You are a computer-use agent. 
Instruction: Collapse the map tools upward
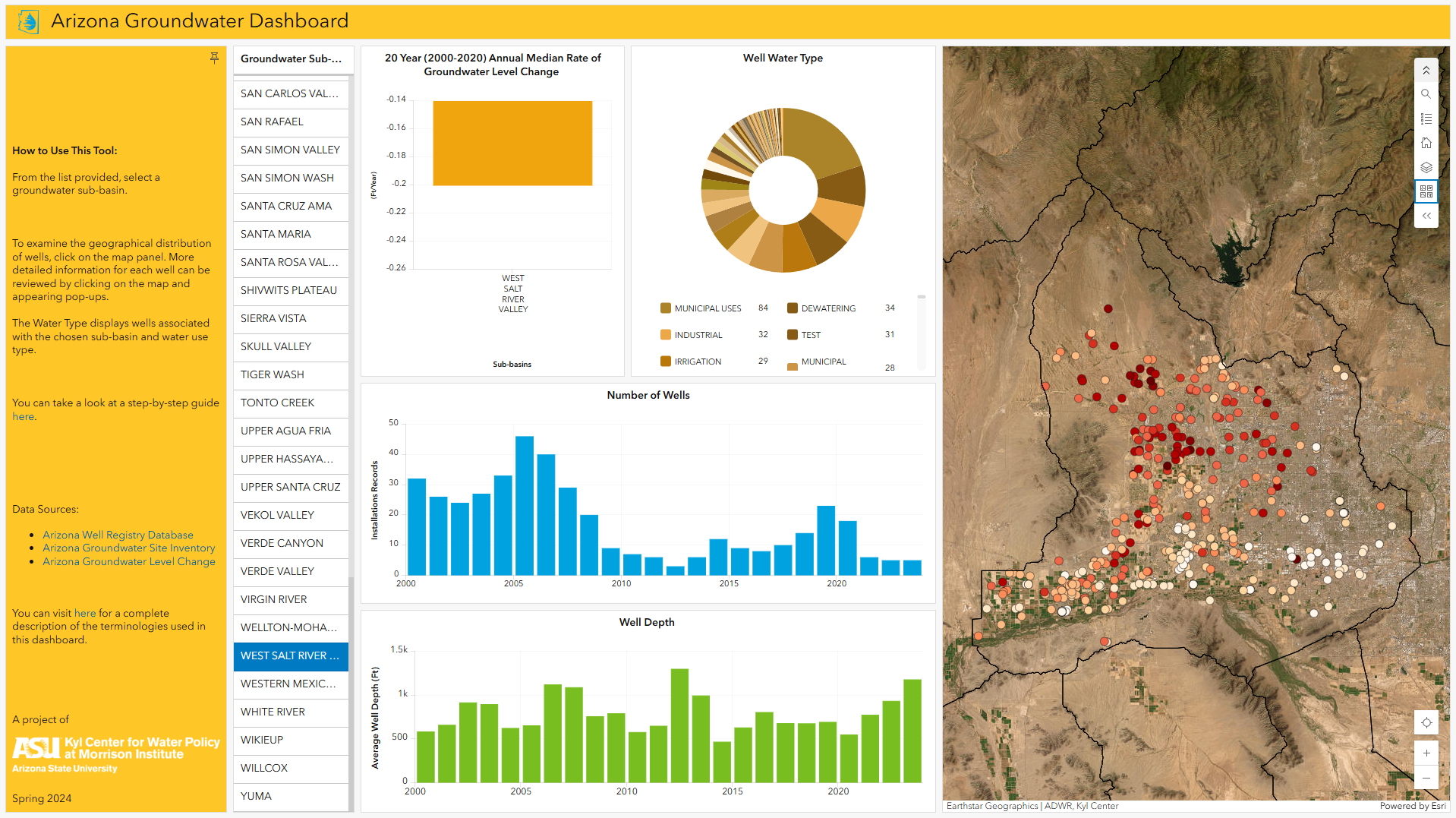(1426, 70)
